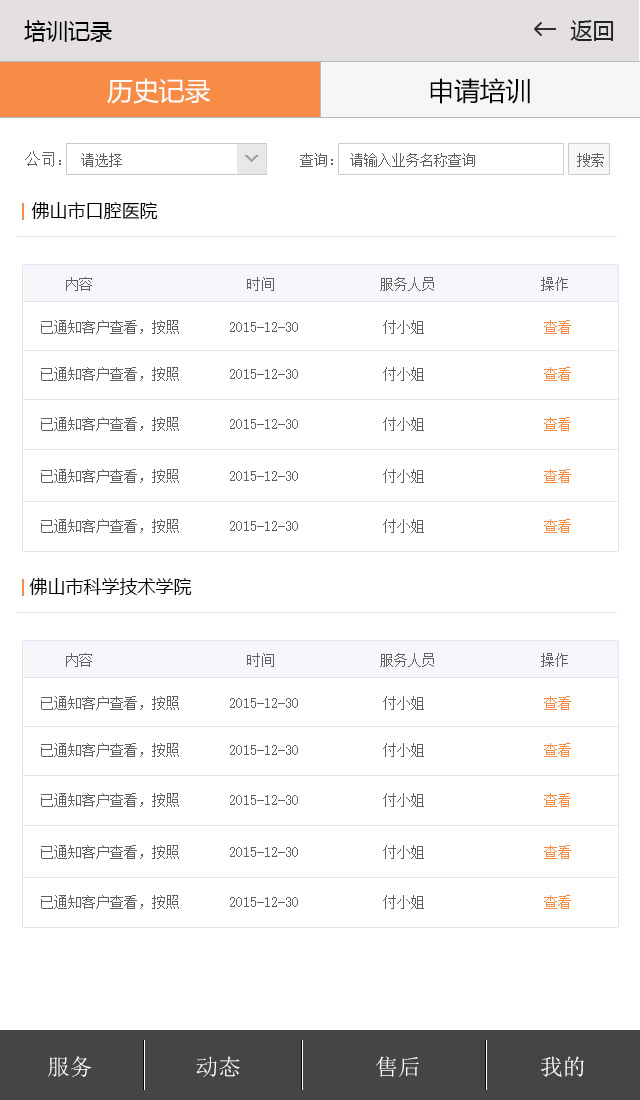Open 服务 in the bottom navigation
The width and height of the screenshot is (640, 1100).
point(70,1066)
